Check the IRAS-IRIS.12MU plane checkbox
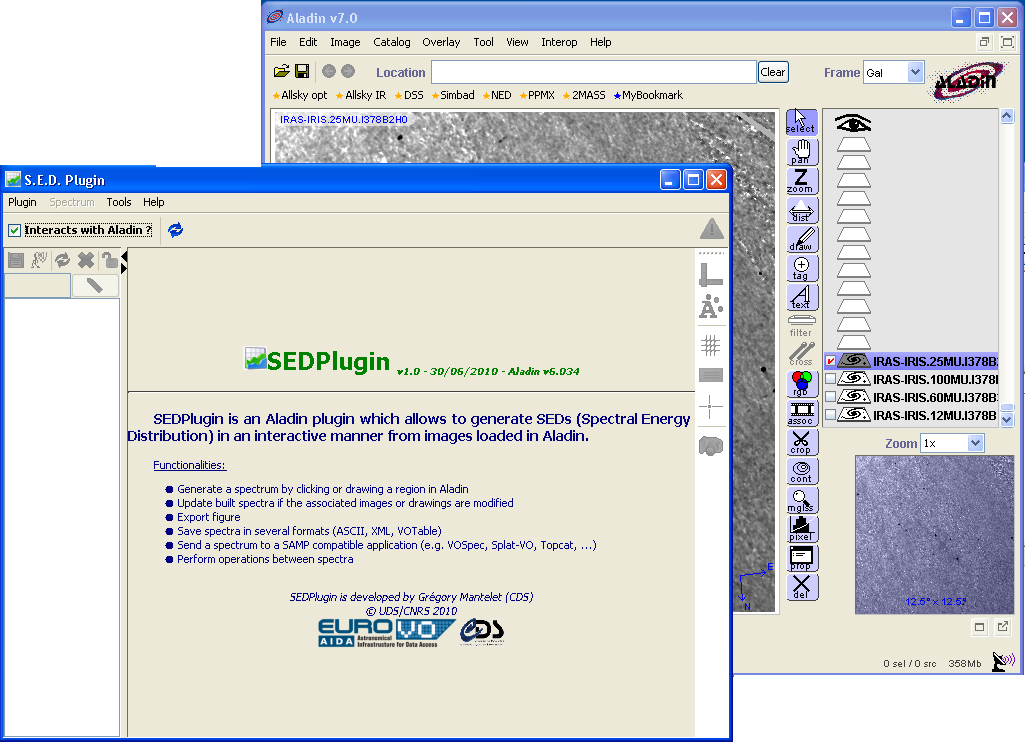The width and height of the screenshot is (1025, 742). pyautogui.click(x=830, y=414)
